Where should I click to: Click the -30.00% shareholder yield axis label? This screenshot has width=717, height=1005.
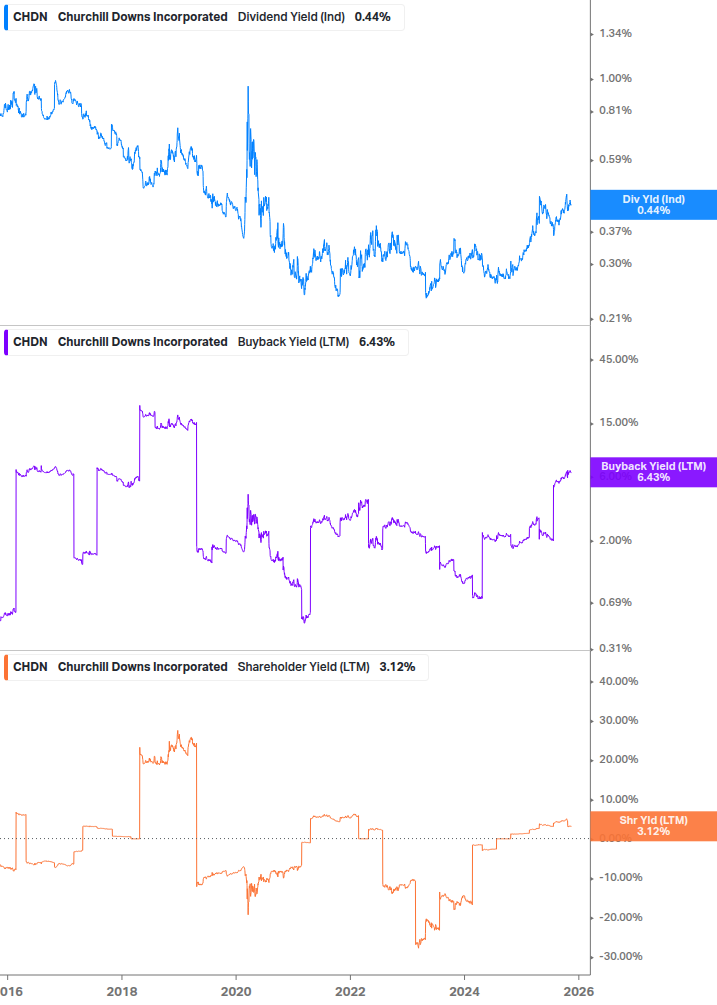tap(620, 956)
